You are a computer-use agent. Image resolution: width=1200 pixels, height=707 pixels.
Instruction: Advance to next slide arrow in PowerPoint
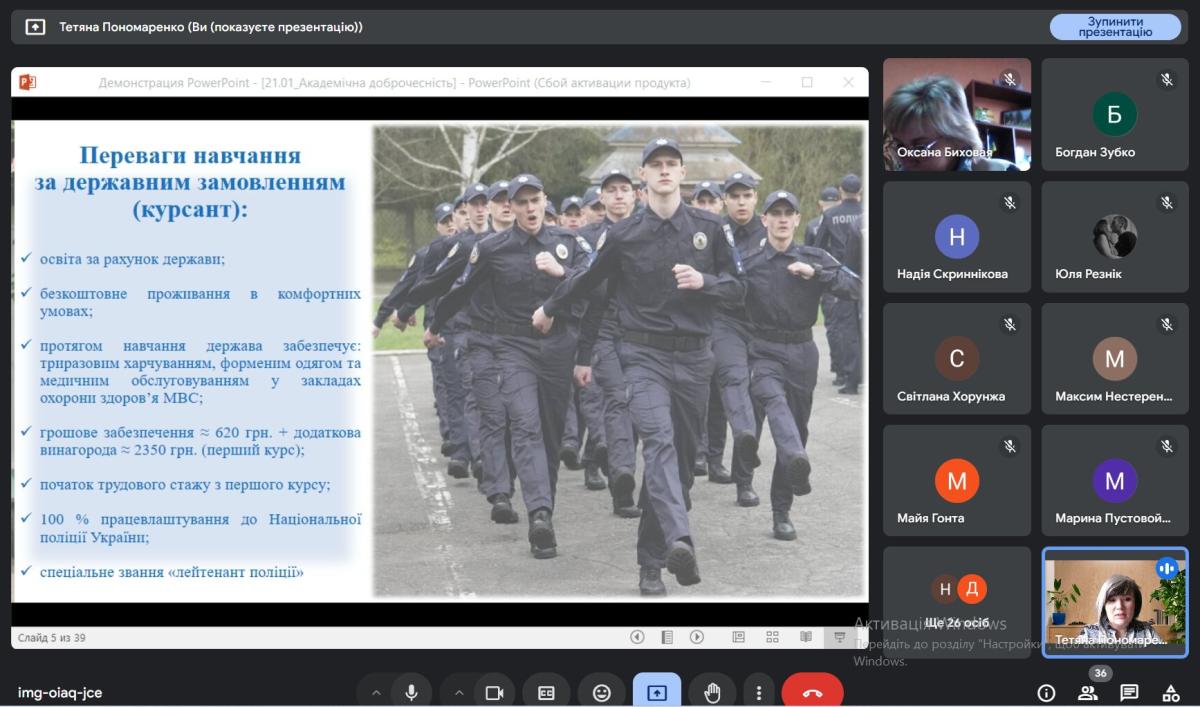pyautogui.click(x=697, y=637)
